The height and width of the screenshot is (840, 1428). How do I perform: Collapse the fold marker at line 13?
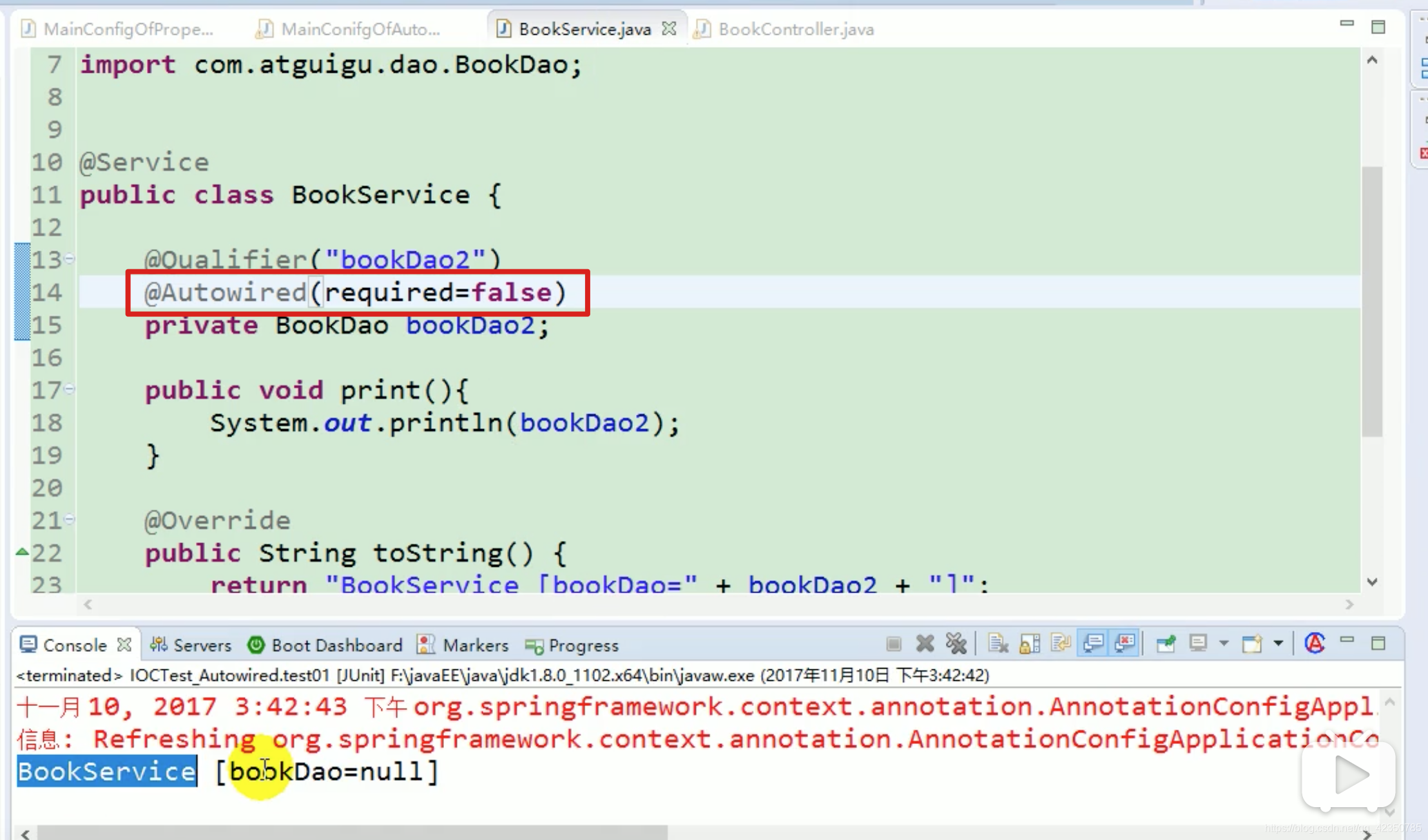point(70,259)
